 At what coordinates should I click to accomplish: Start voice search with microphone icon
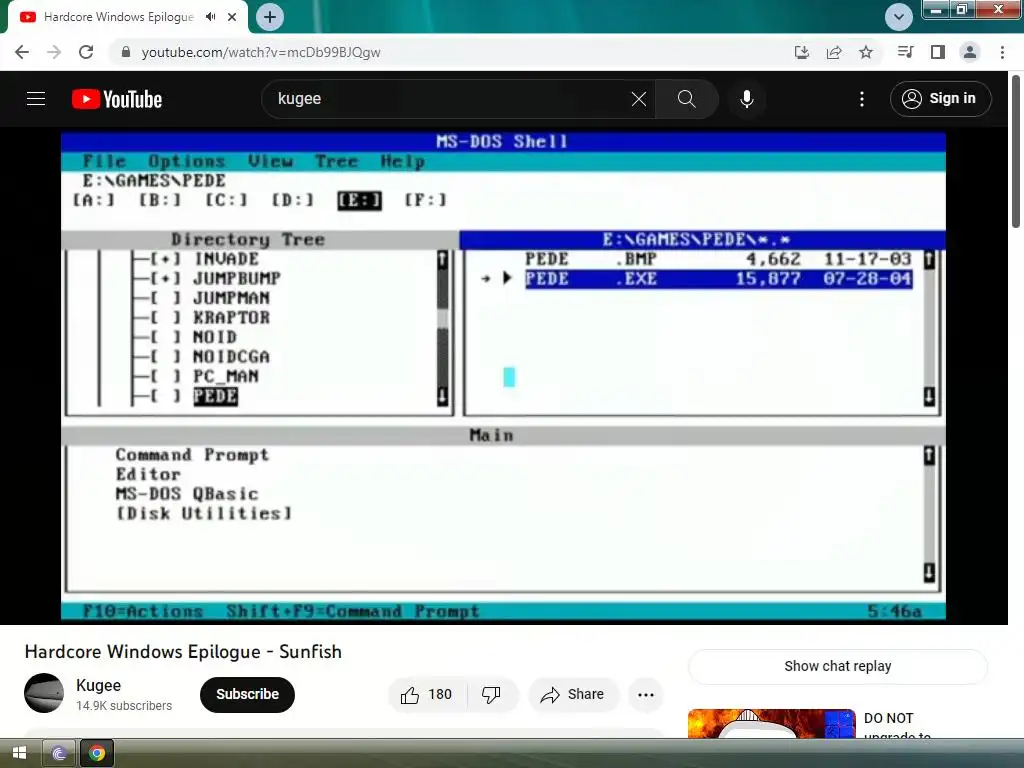pyautogui.click(x=747, y=99)
